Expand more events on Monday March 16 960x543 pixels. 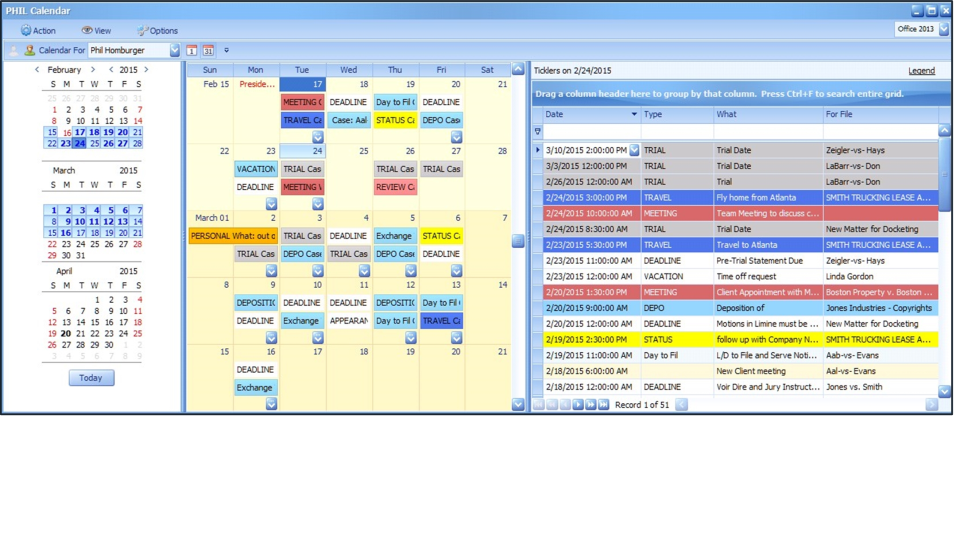coord(271,404)
